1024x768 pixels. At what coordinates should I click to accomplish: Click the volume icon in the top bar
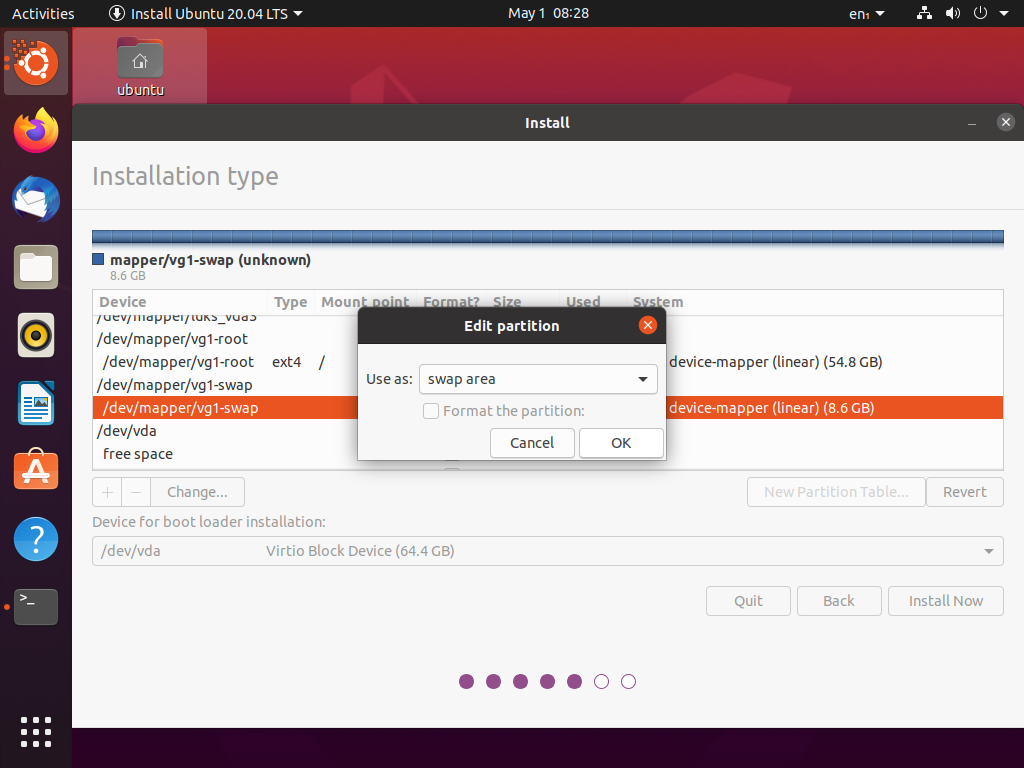pyautogui.click(x=952, y=13)
